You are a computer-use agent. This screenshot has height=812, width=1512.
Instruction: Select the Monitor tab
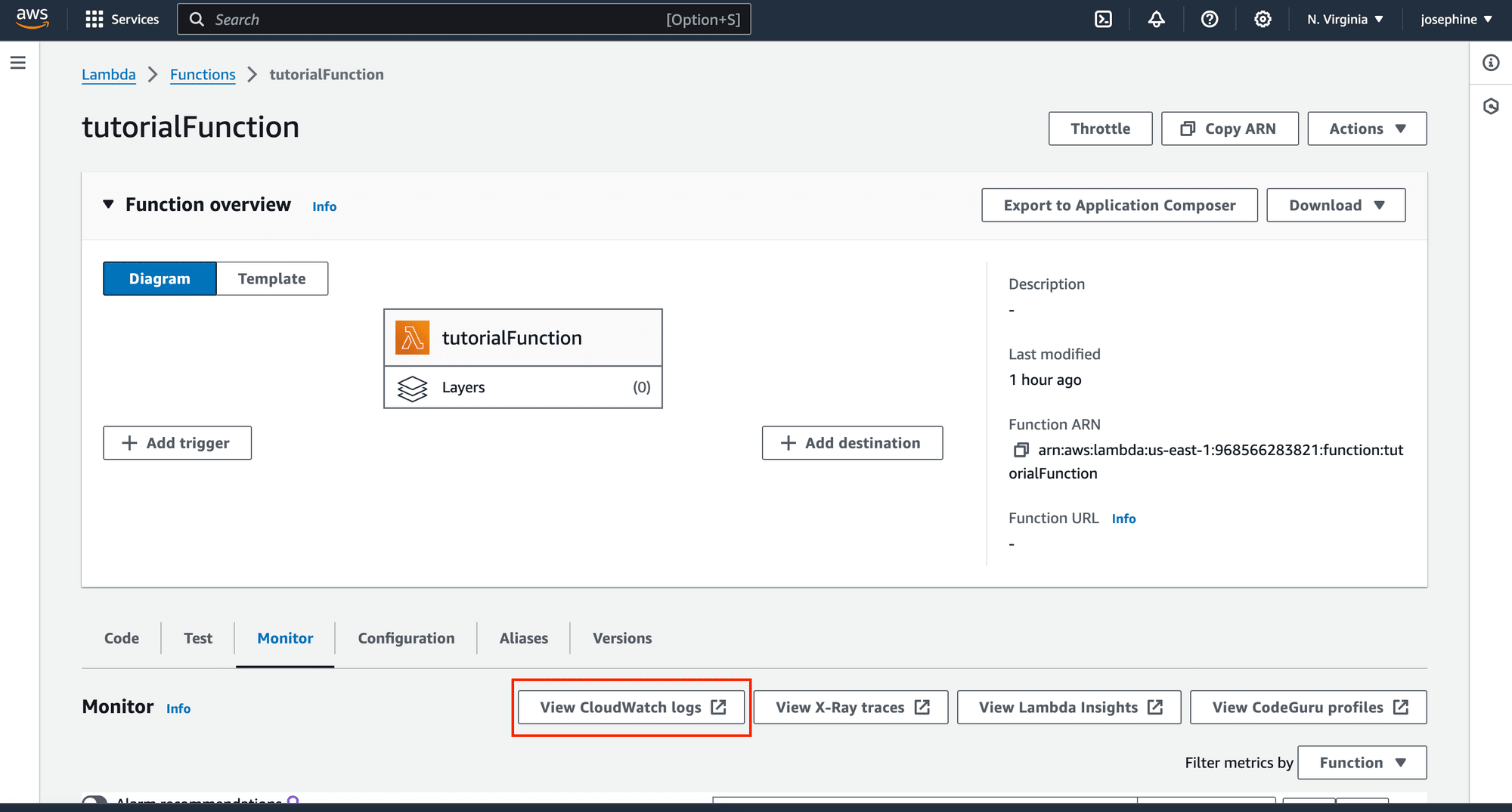click(x=285, y=638)
